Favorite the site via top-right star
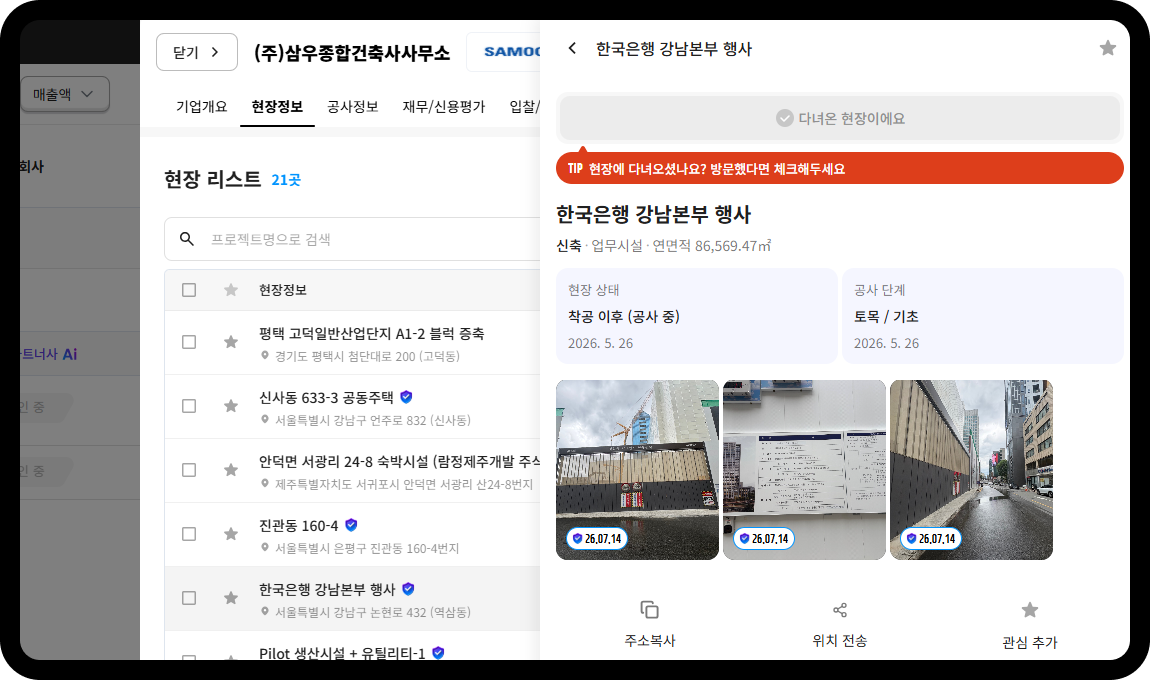The height and width of the screenshot is (680, 1150). 1107,48
